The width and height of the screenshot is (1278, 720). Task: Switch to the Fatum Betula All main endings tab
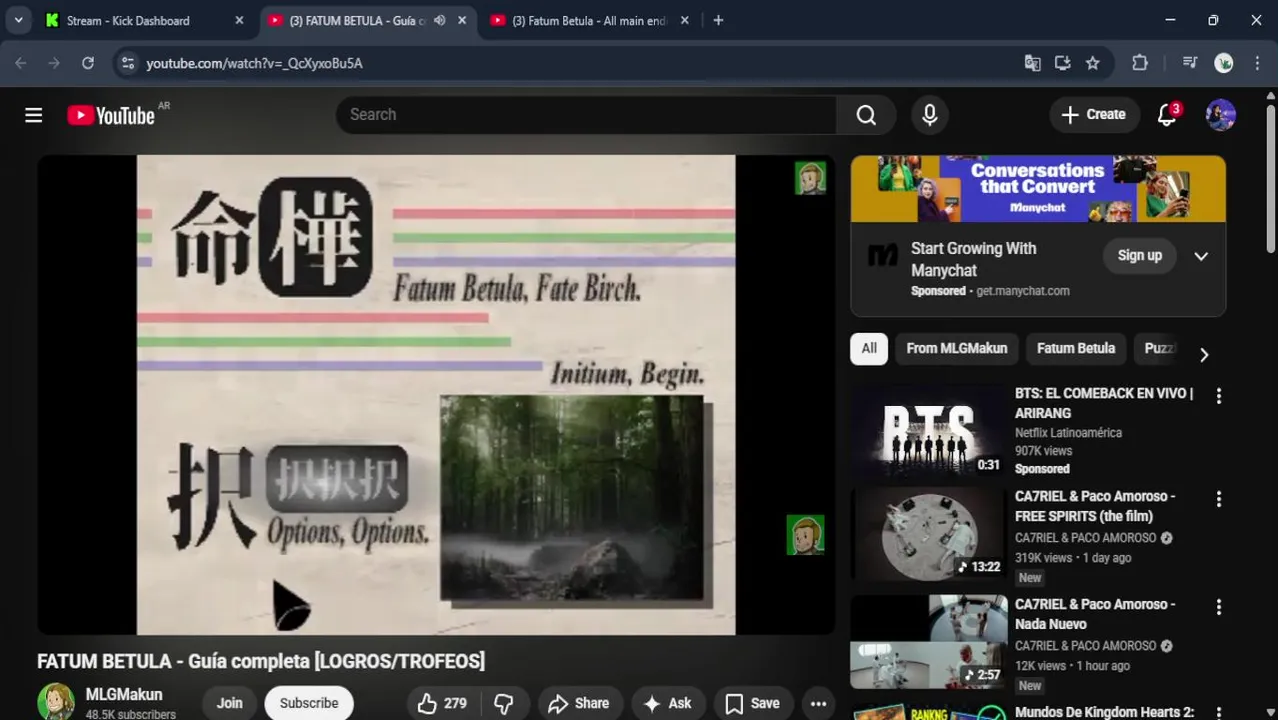click(588, 20)
